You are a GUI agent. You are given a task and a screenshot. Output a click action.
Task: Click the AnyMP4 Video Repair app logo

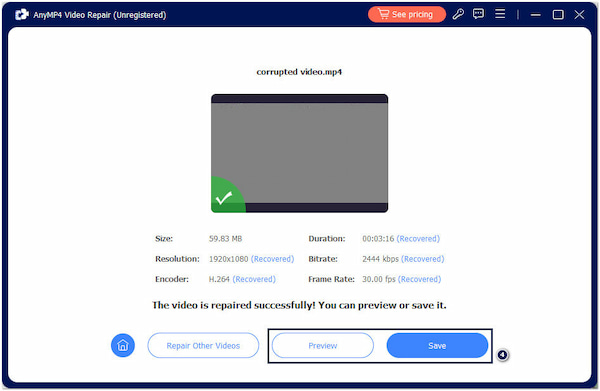tap(22, 15)
